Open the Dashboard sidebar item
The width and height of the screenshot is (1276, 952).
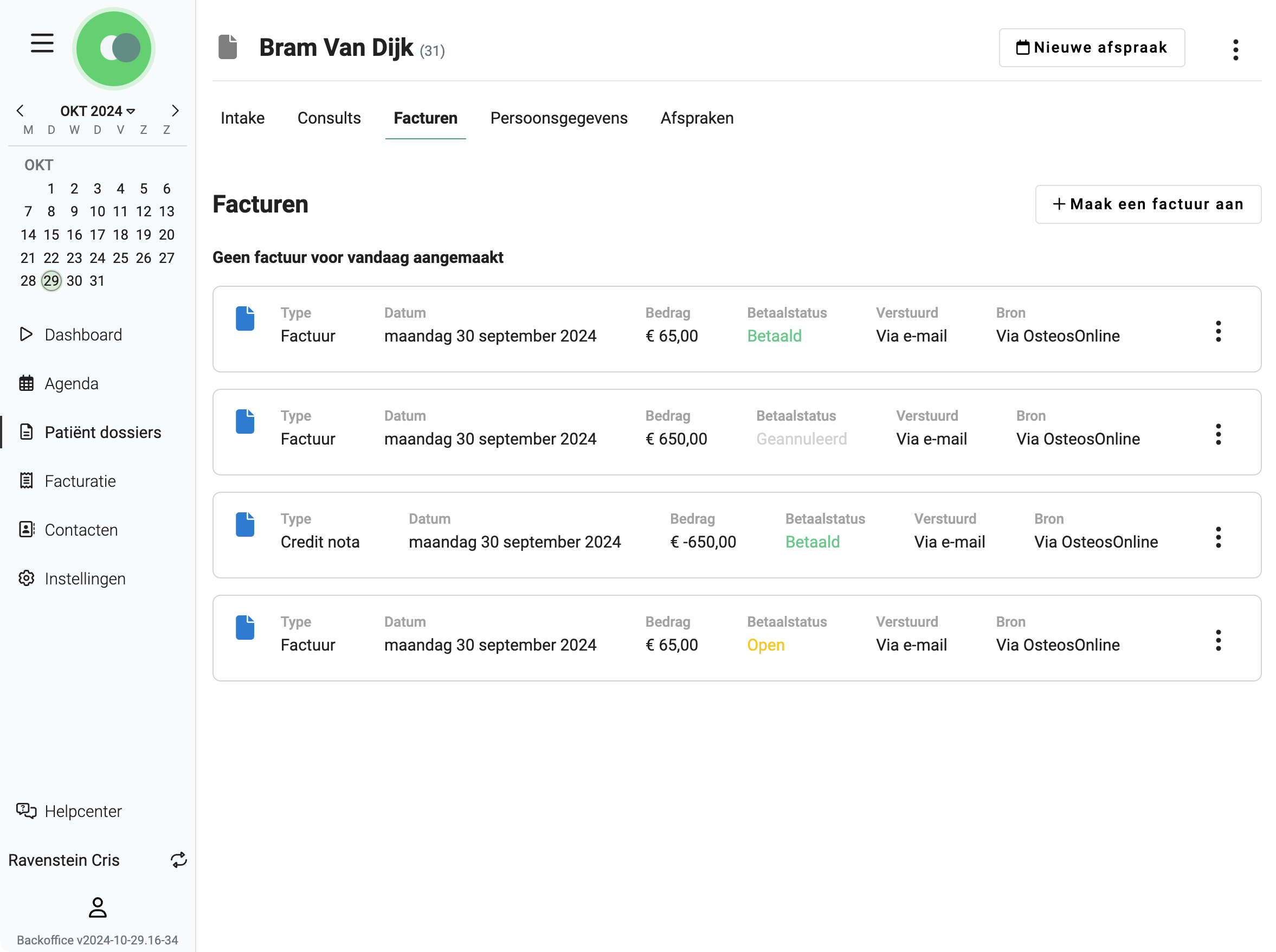[83, 335]
